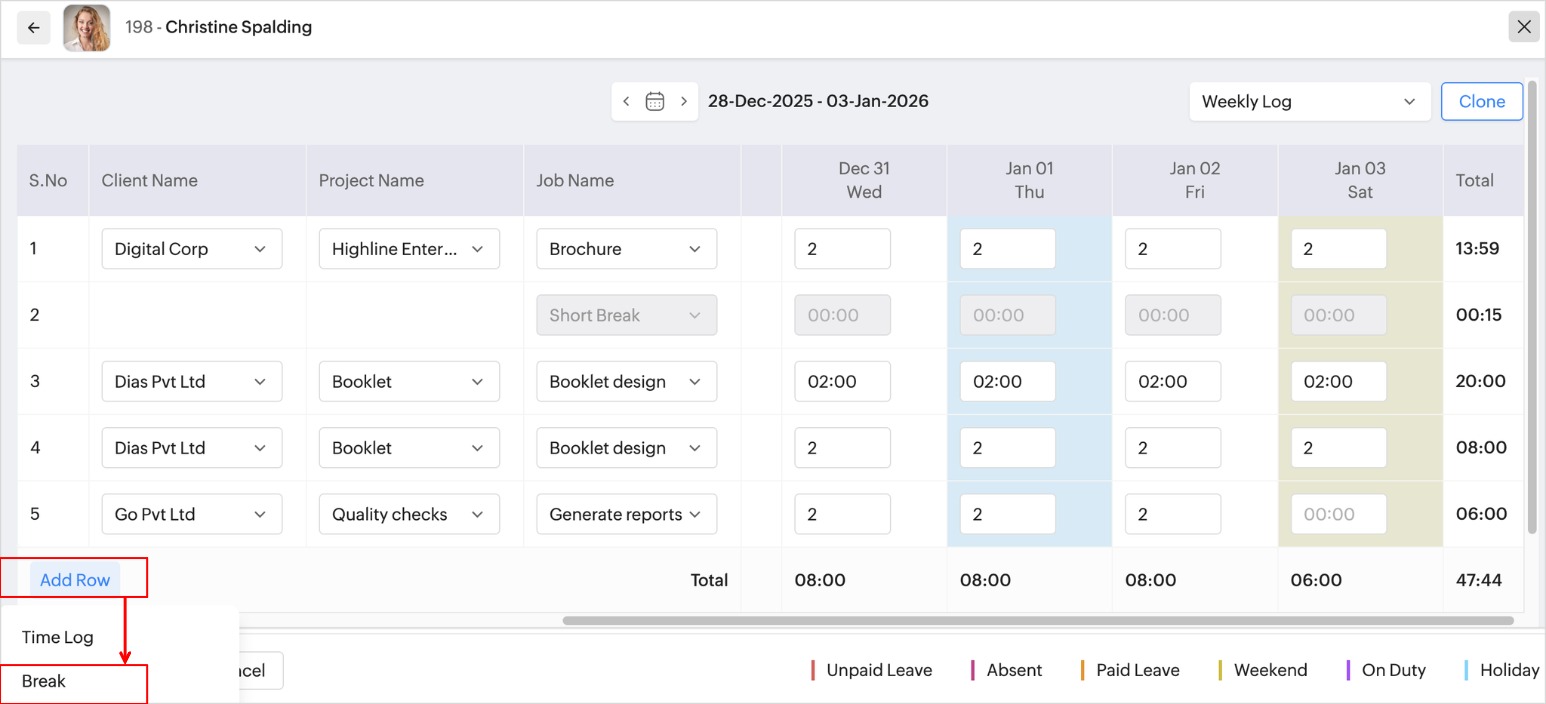Open the calendar date picker icon
The height and width of the screenshot is (704, 1546).
[x=655, y=101]
